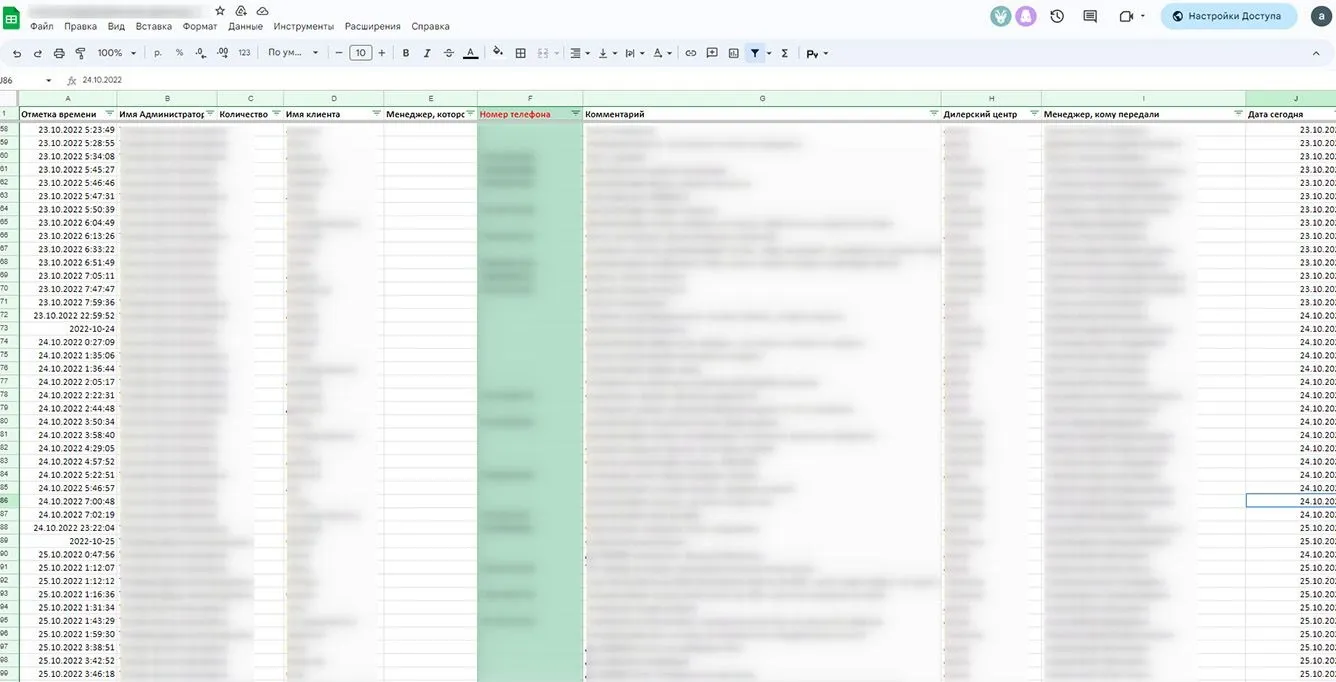Click the Insert link icon
The width and height of the screenshot is (1336, 682).
690,53
